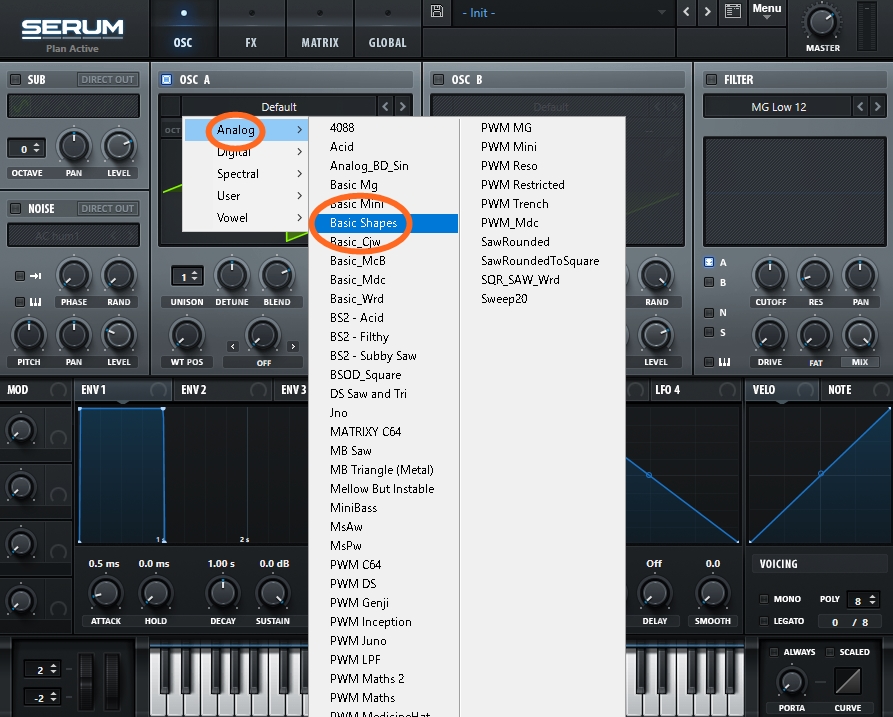Go to the next preset arrow
Viewport: 893px width, 717px height.
pos(708,12)
